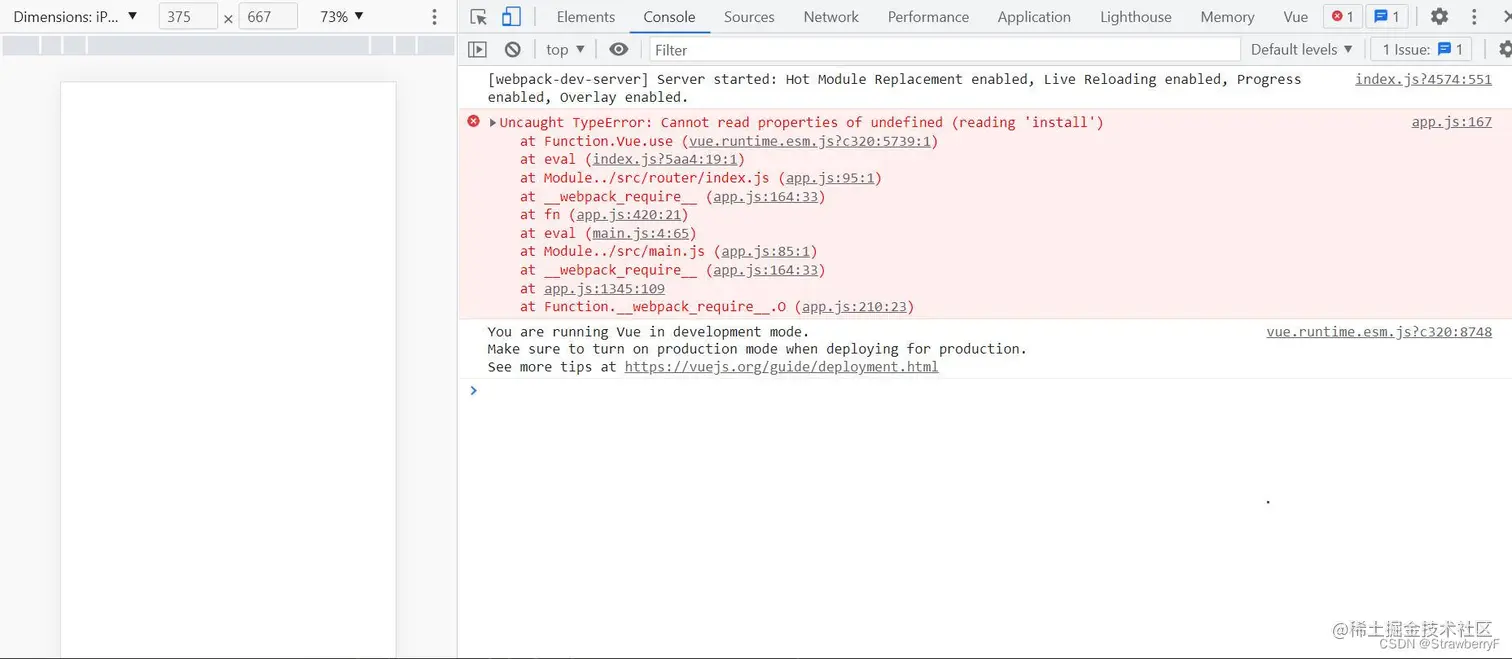Image resolution: width=1512 pixels, height=659 pixels.
Task: Click the red error count badge
Action: [x=1342, y=17]
